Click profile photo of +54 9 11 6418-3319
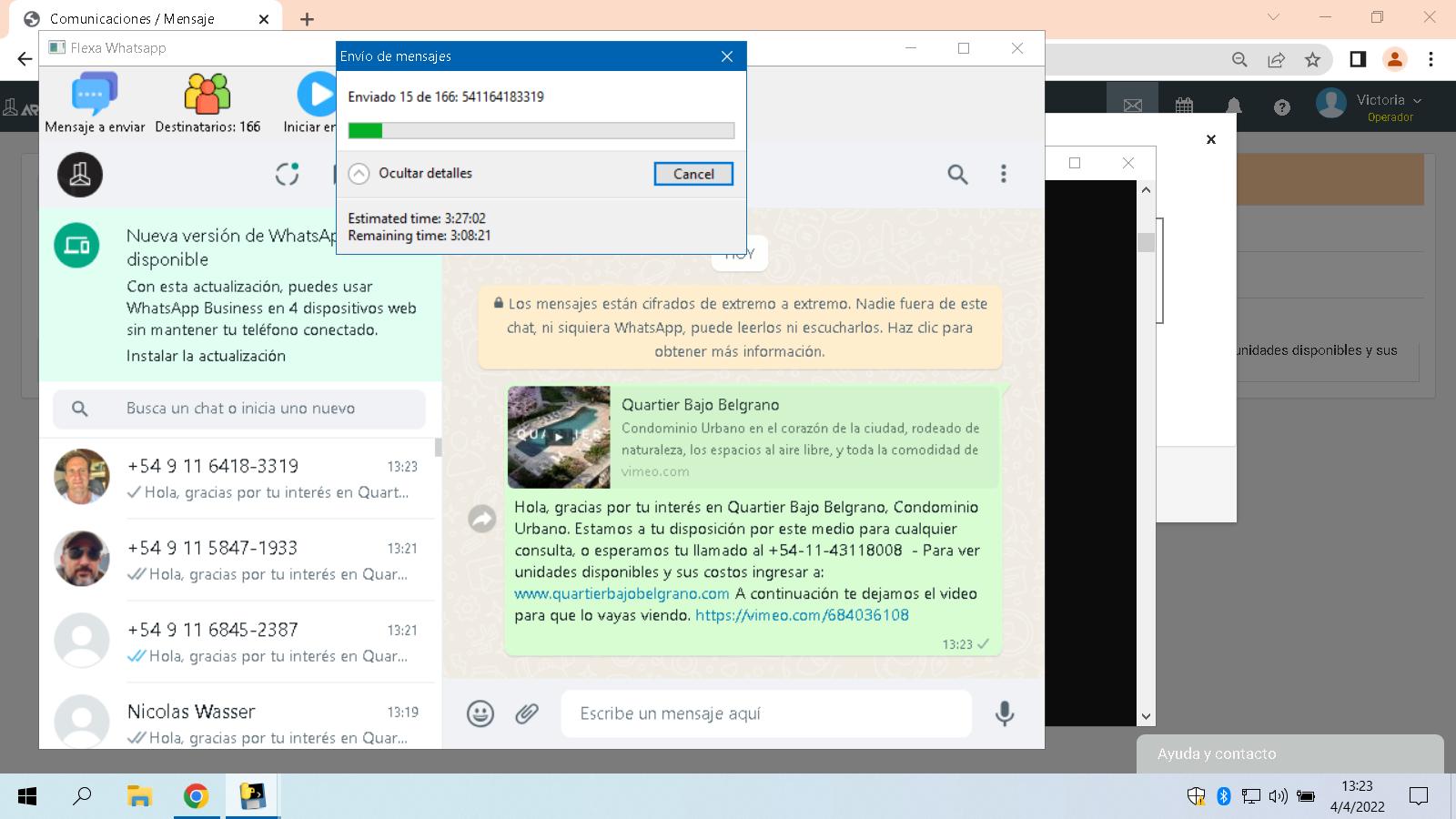 point(82,477)
